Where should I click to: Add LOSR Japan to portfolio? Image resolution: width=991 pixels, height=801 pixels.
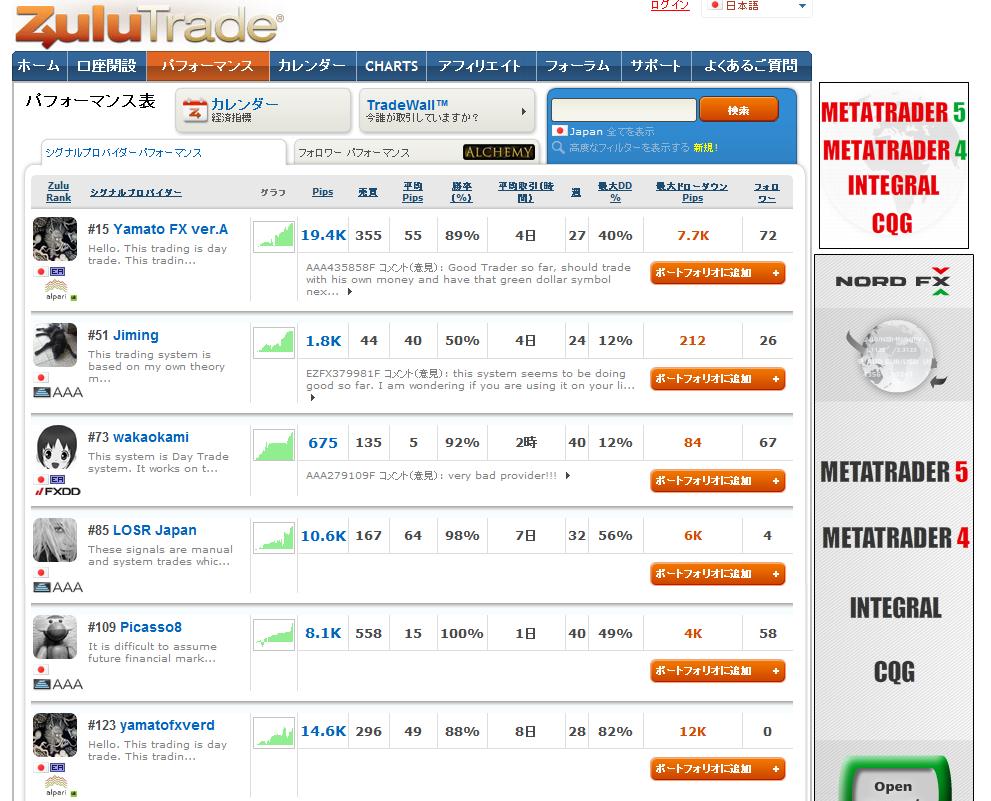coord(717,574)
